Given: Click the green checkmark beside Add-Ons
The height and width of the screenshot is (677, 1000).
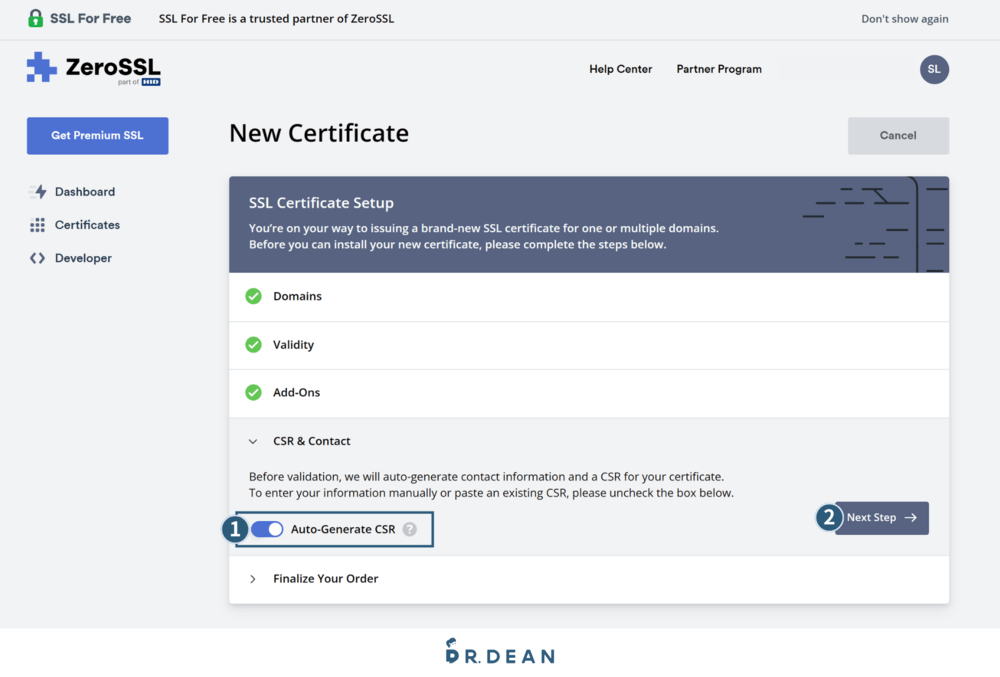Looking at the screenshot, I should click(x=253, y=392).
